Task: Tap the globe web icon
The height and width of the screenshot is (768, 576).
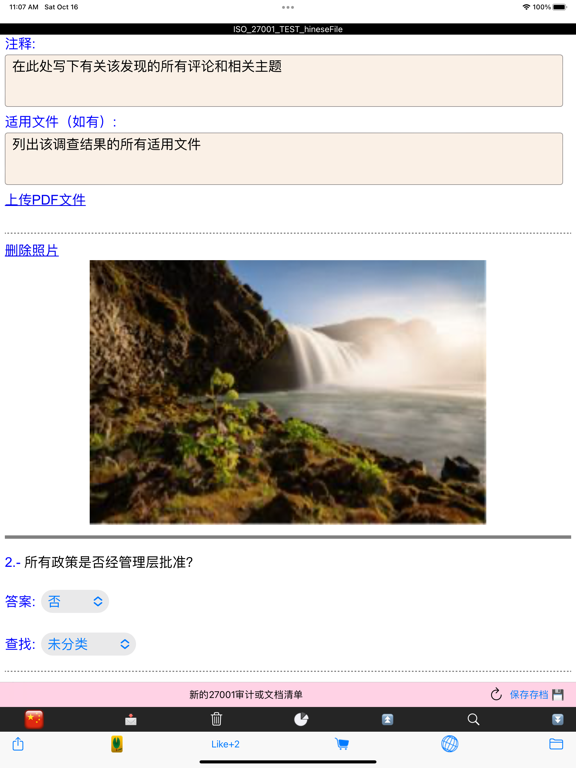Action: click(449, 744)
